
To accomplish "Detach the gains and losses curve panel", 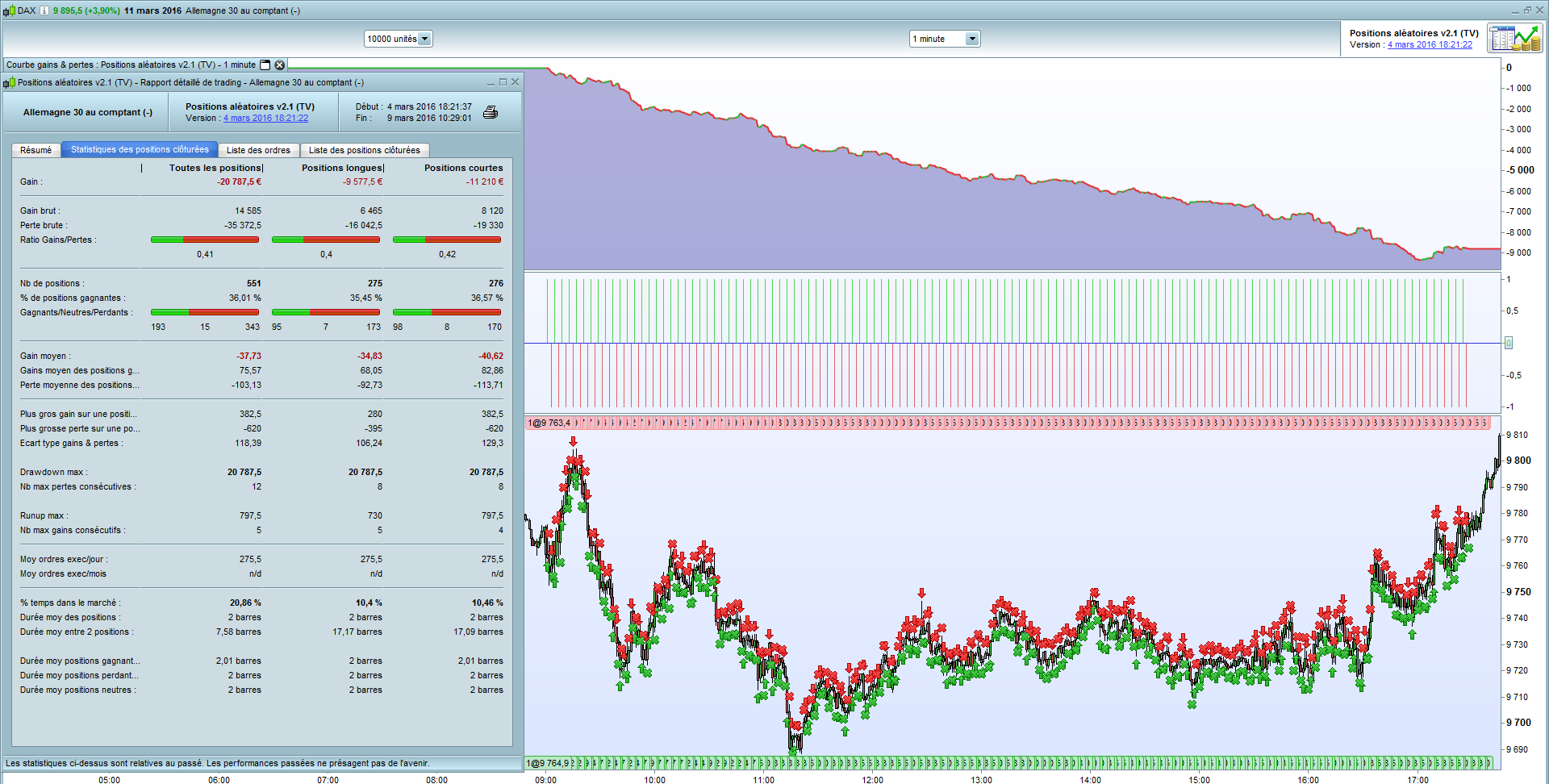I will click(x=265, y=65).
